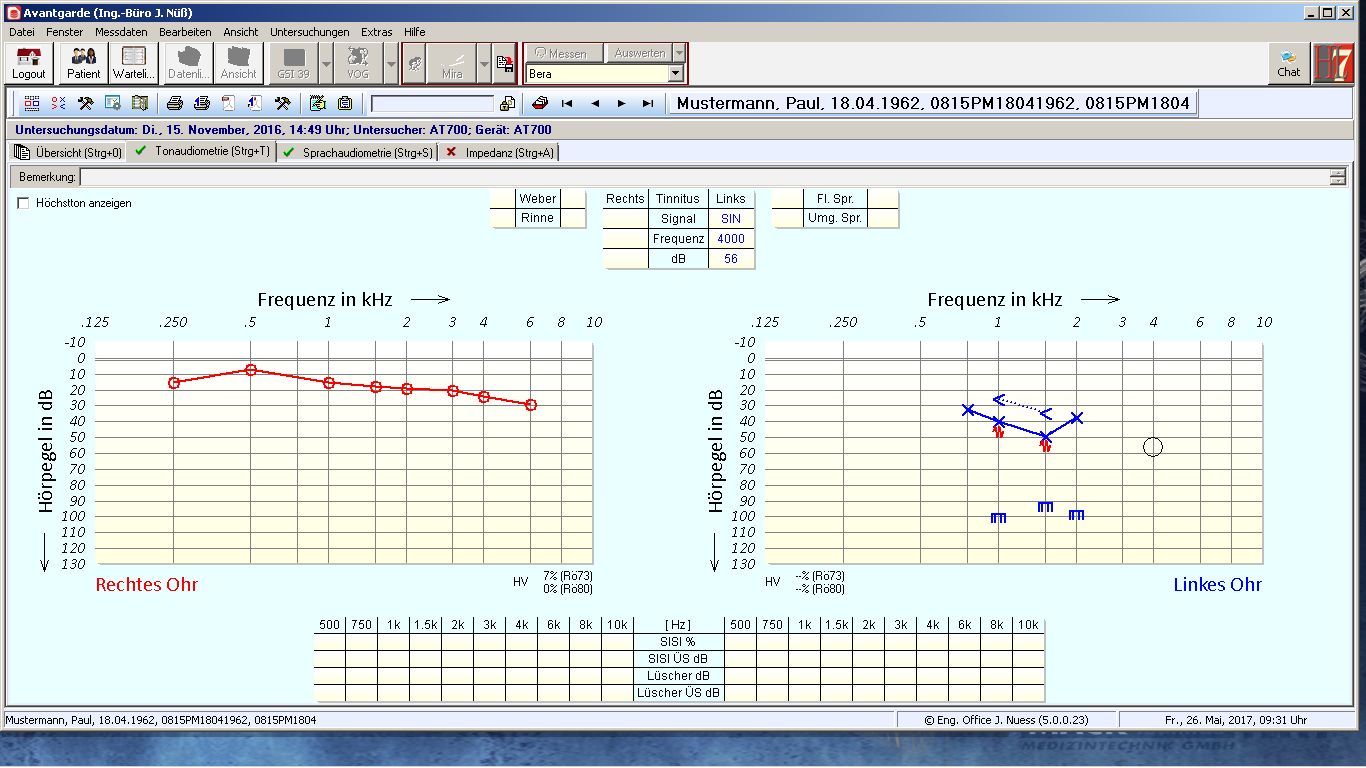
Task: Open dropdown arrow next to GSI 39
Action: [x=326, y=63]
